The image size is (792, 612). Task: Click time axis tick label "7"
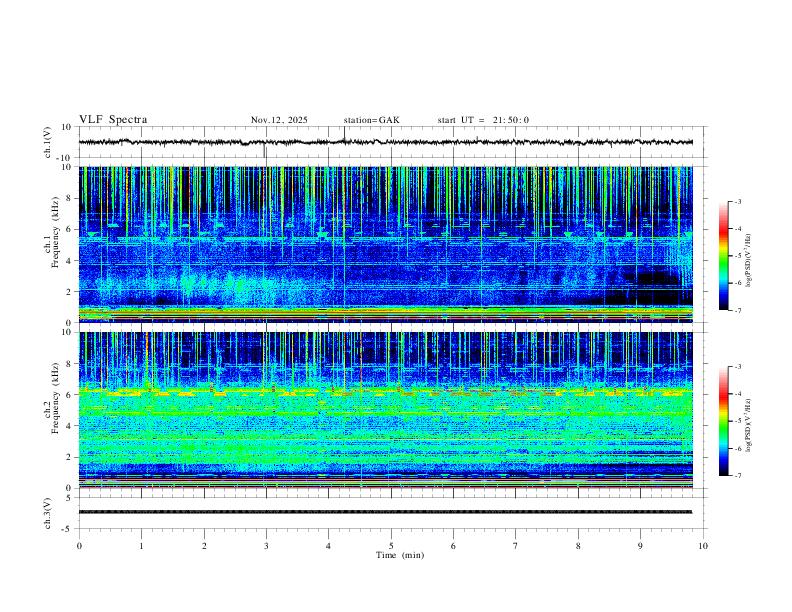click(x=516, y=546)
